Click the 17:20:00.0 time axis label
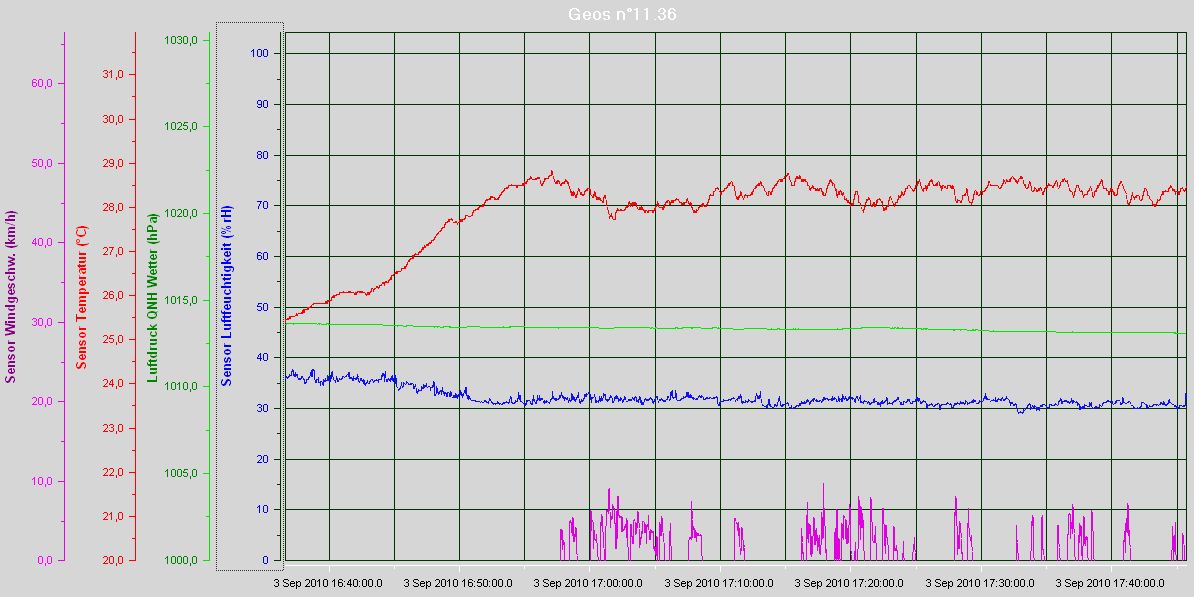The height and width of the screenshot is (597, 1194). click(x=849, y=582)
